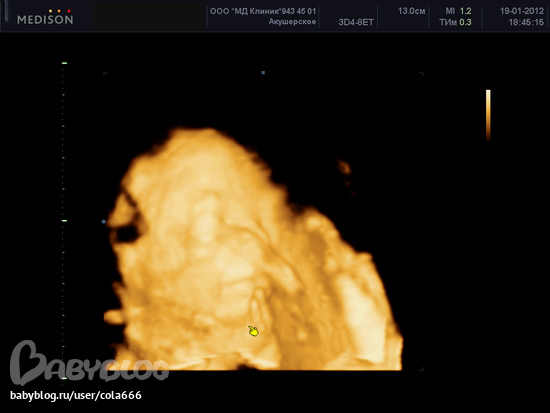Select the blue diamond marker on left ROI edge
The height and width of the screenshot is (413, 550).
pyautogui.click(x=103, y=221)
